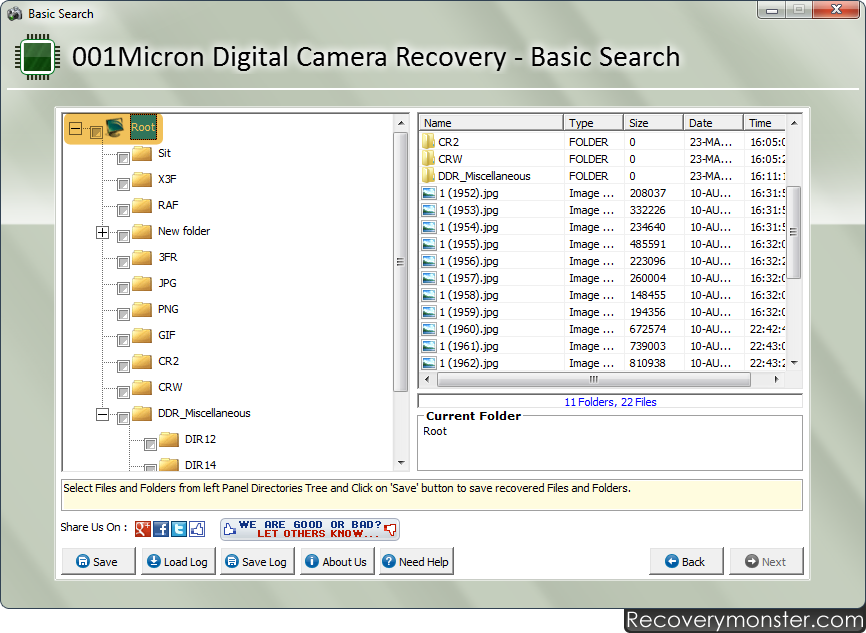
Task: Click the DIR12 folder icon in tree
Action: coord(169,439)
